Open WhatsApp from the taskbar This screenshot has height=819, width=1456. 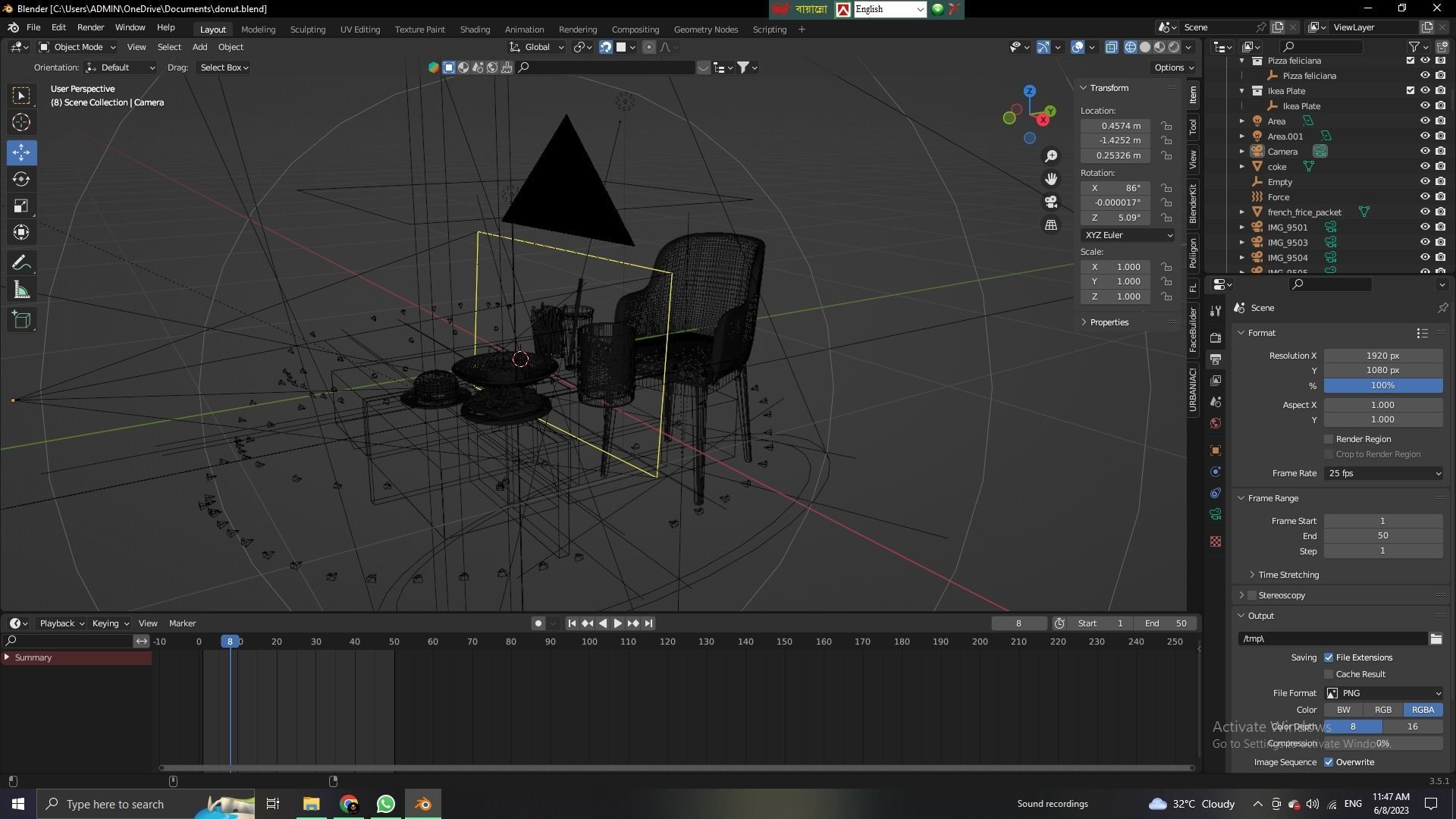point(385,804)
